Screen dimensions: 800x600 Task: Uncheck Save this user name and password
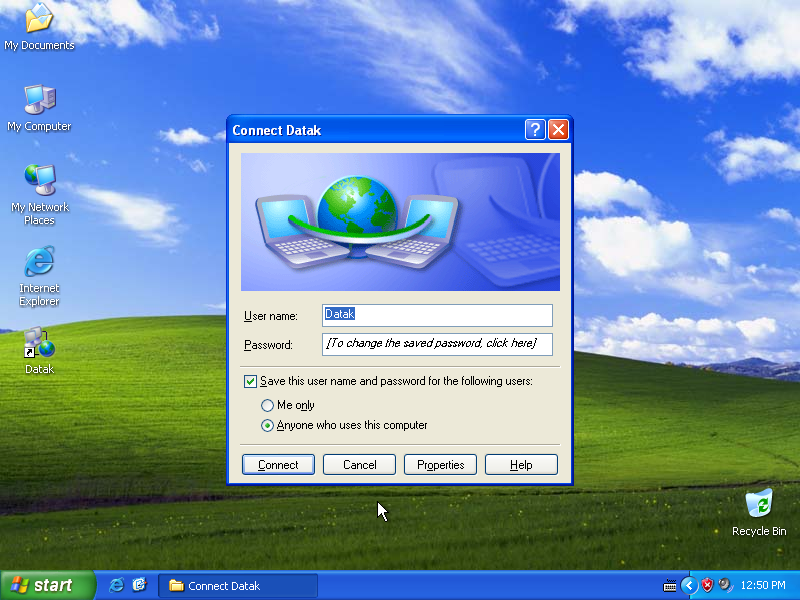pos(250,381)
